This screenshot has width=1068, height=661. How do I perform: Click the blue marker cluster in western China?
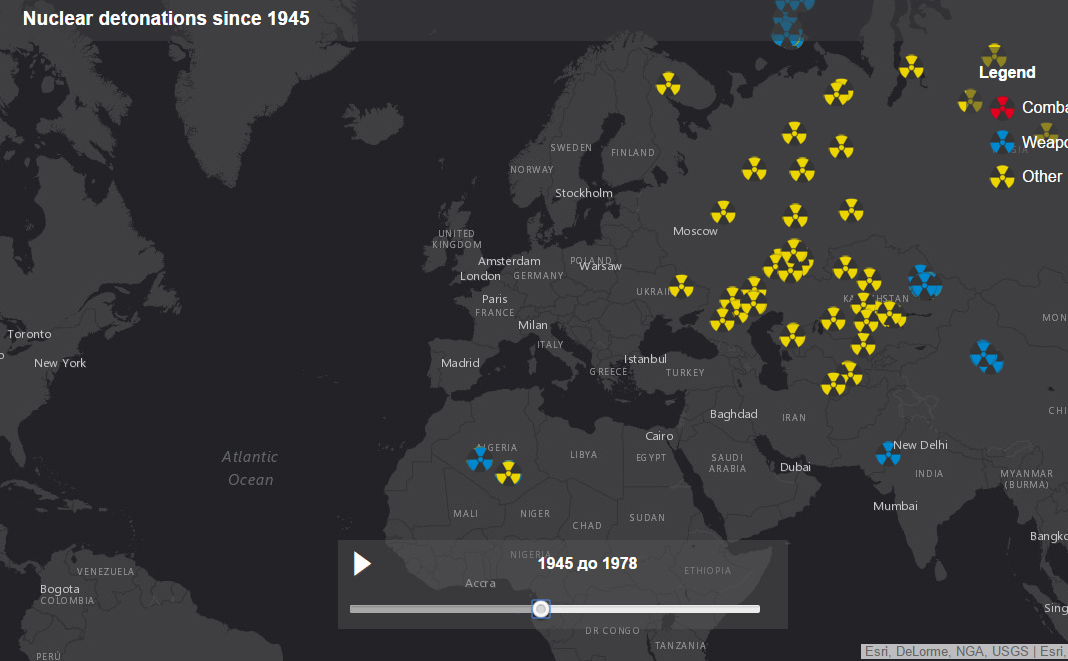(985, 356)
